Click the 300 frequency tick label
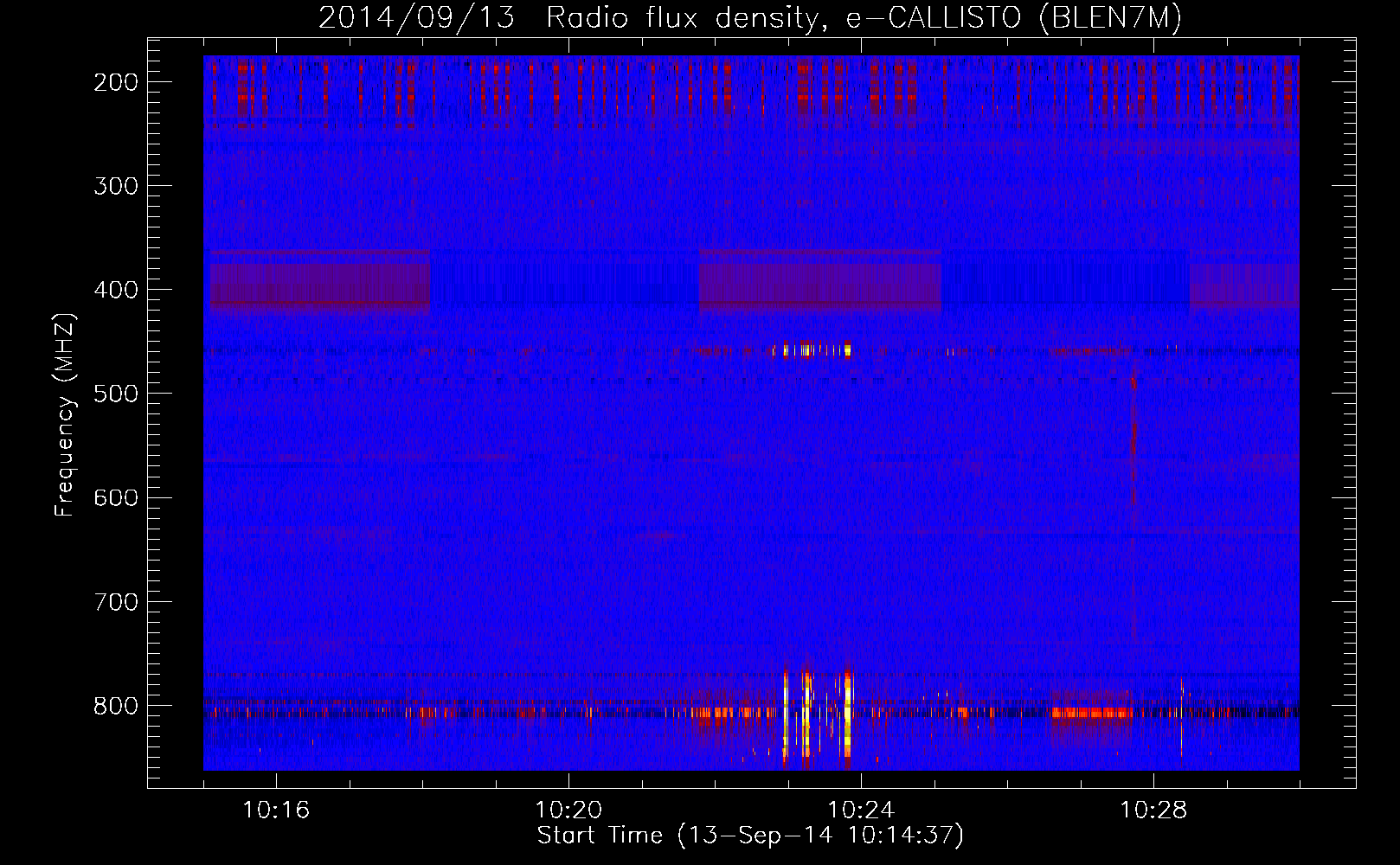Image resolution: width=1400 pixels, height=865 pixels. [116, 186]
